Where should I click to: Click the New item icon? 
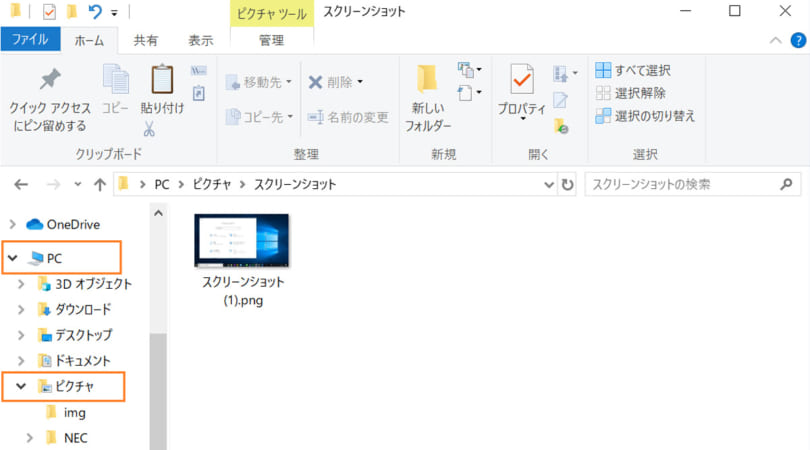pyautogui.click(x=469, y=70)
